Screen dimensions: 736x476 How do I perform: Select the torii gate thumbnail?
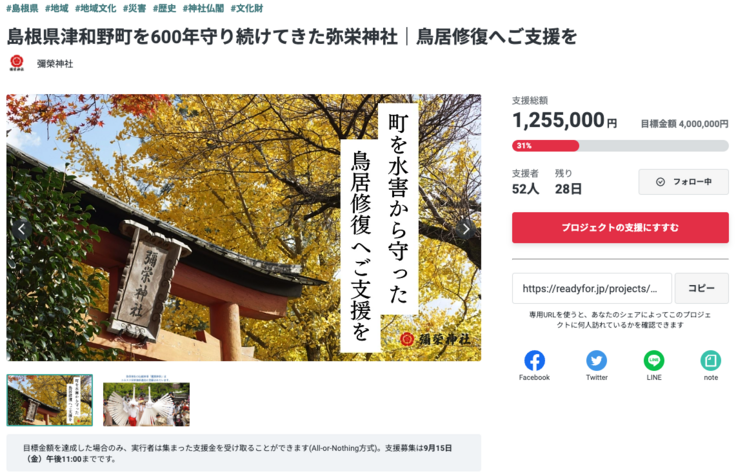tap(49, 400)
